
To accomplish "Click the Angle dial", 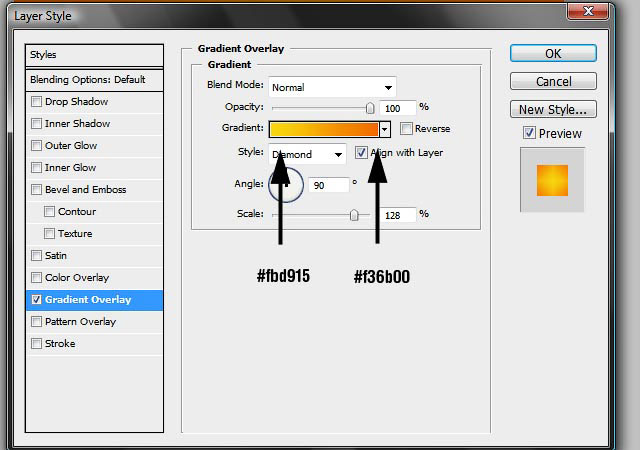I will click(286, 185).
